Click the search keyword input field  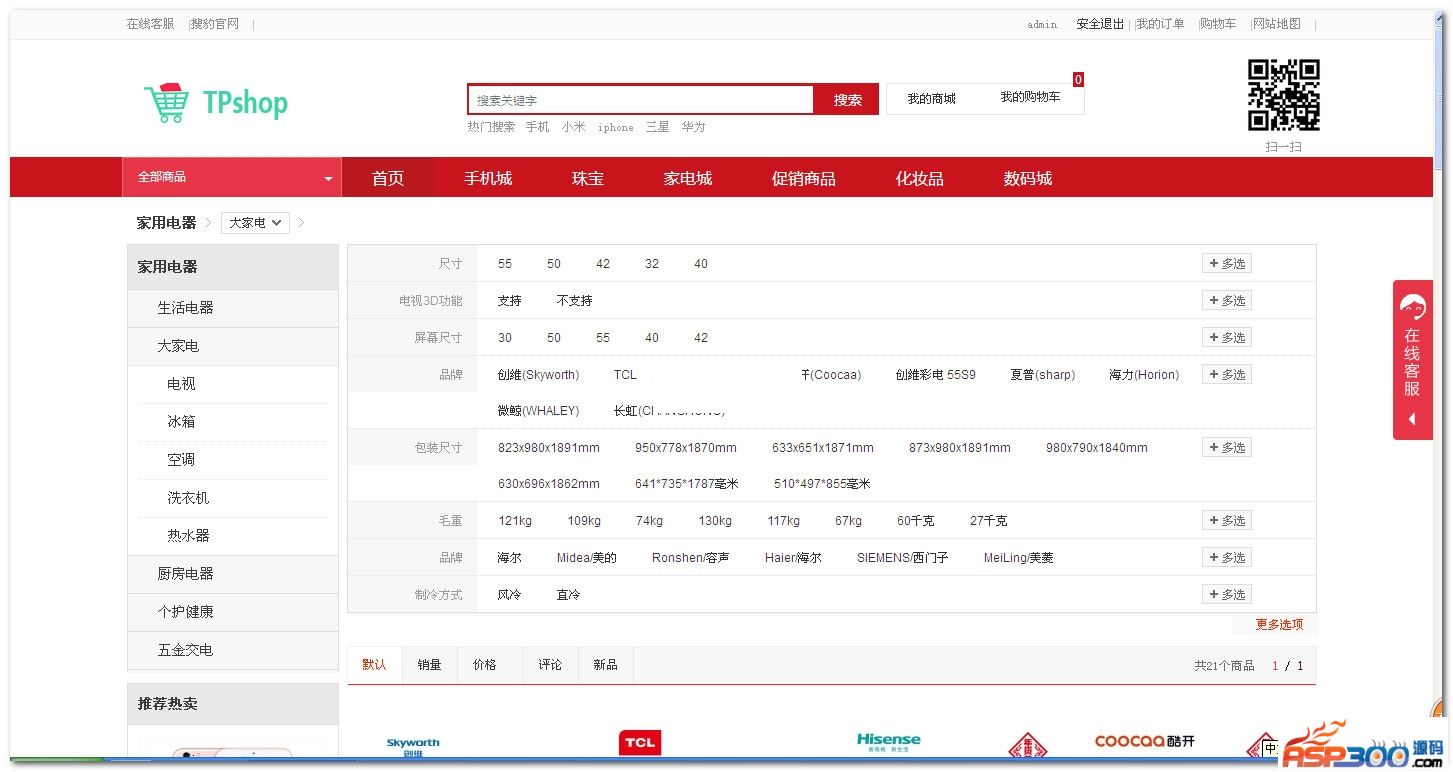640,100
